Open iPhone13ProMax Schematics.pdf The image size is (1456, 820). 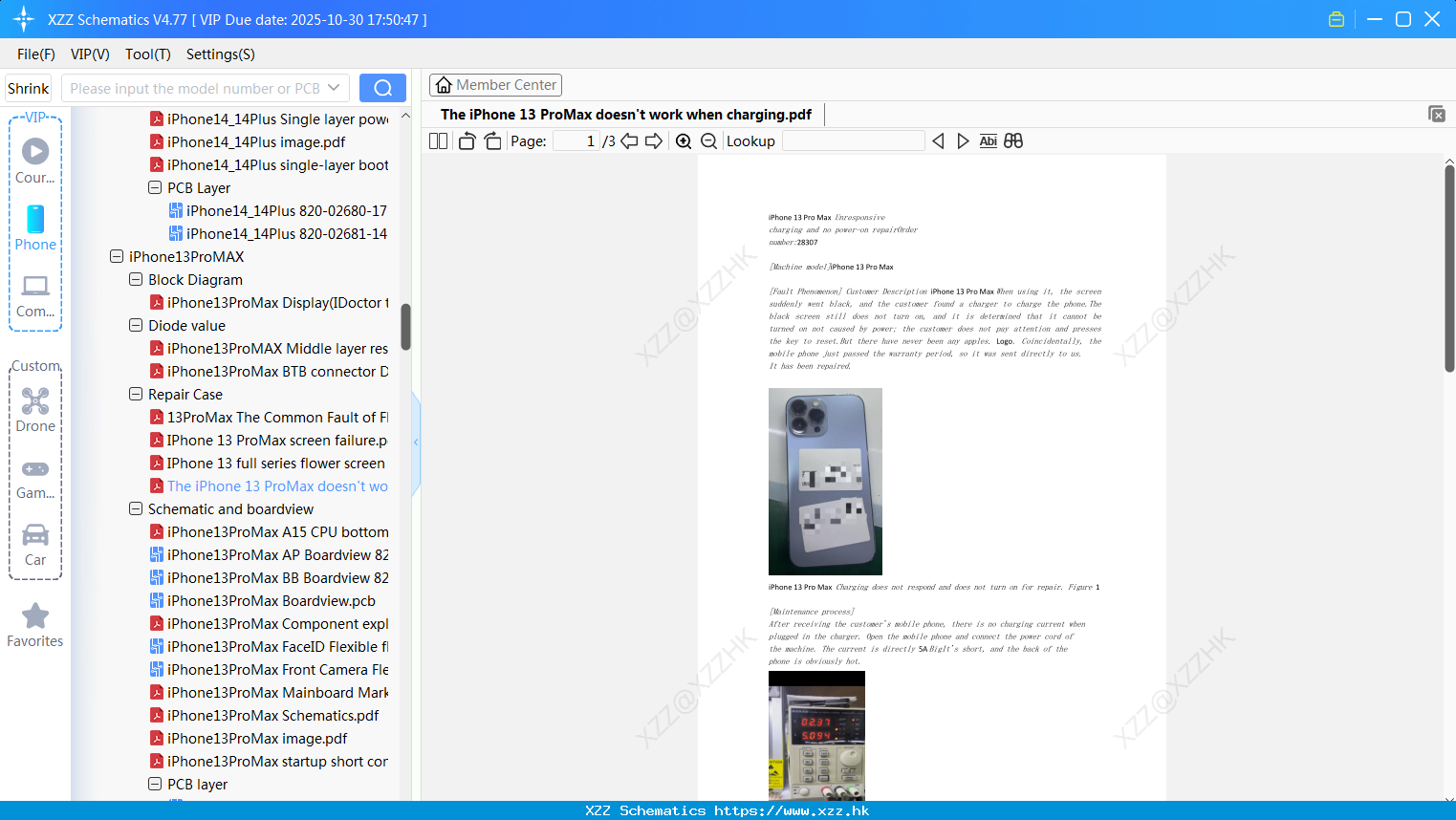tap(265, 715)
